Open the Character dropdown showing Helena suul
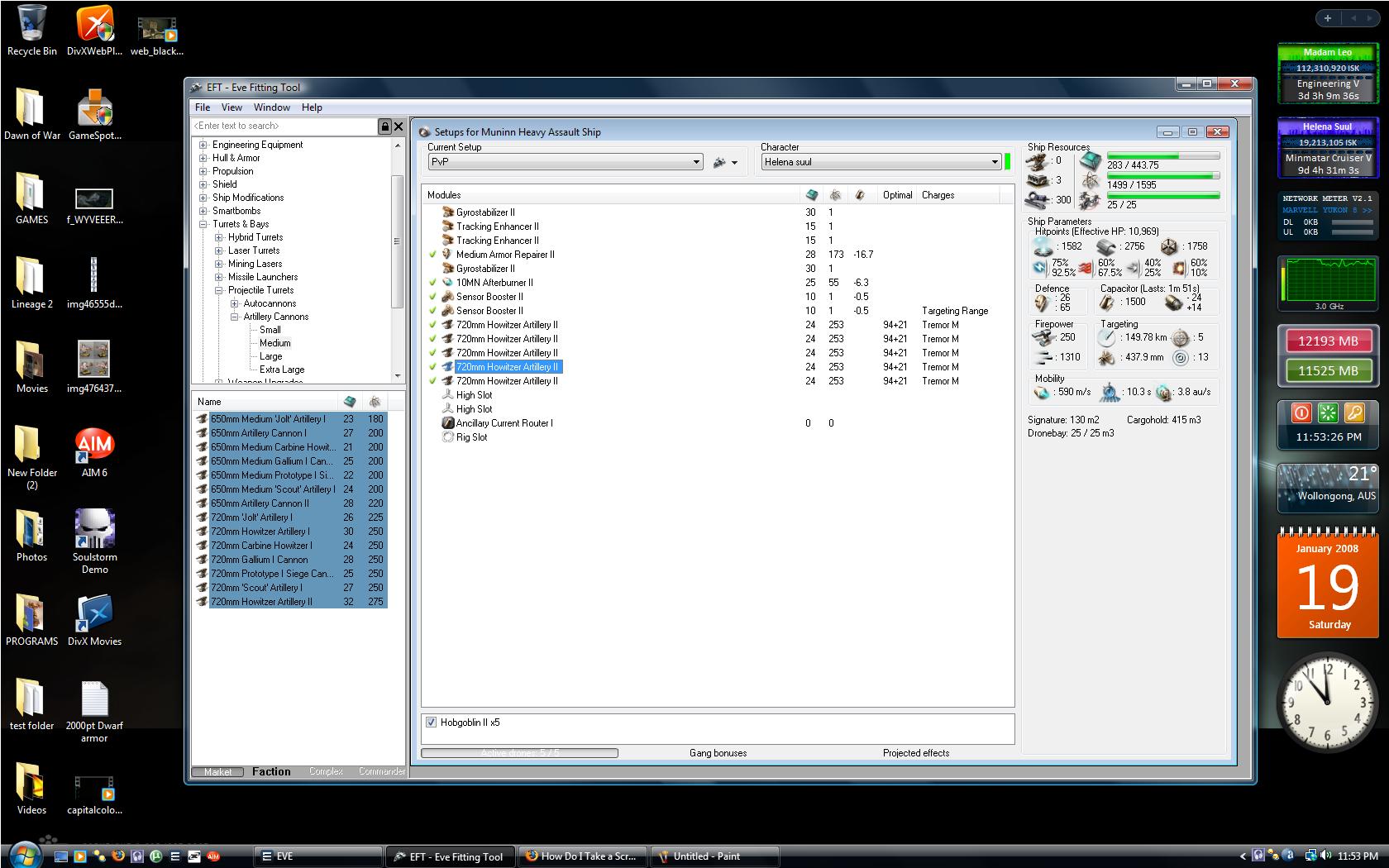Image resolution: width=1389 pixels, height=868 pixels. pyautogui.click(x=881, y=162)
